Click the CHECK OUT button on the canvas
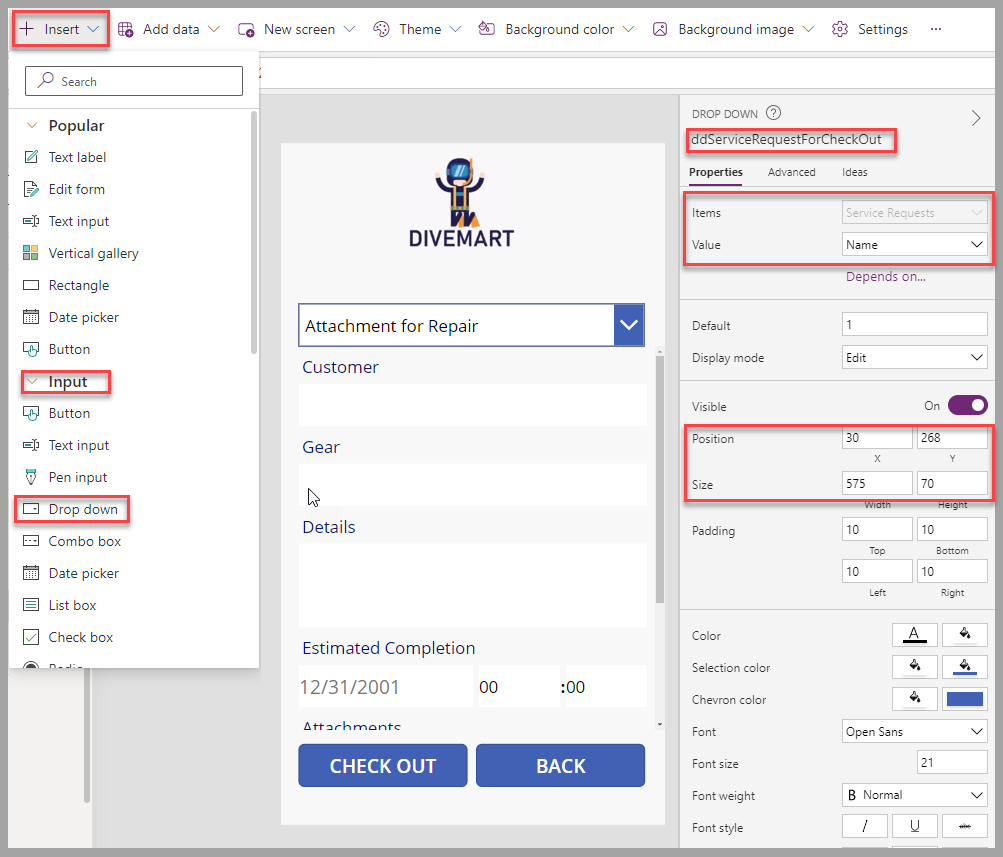 (382, 765)
